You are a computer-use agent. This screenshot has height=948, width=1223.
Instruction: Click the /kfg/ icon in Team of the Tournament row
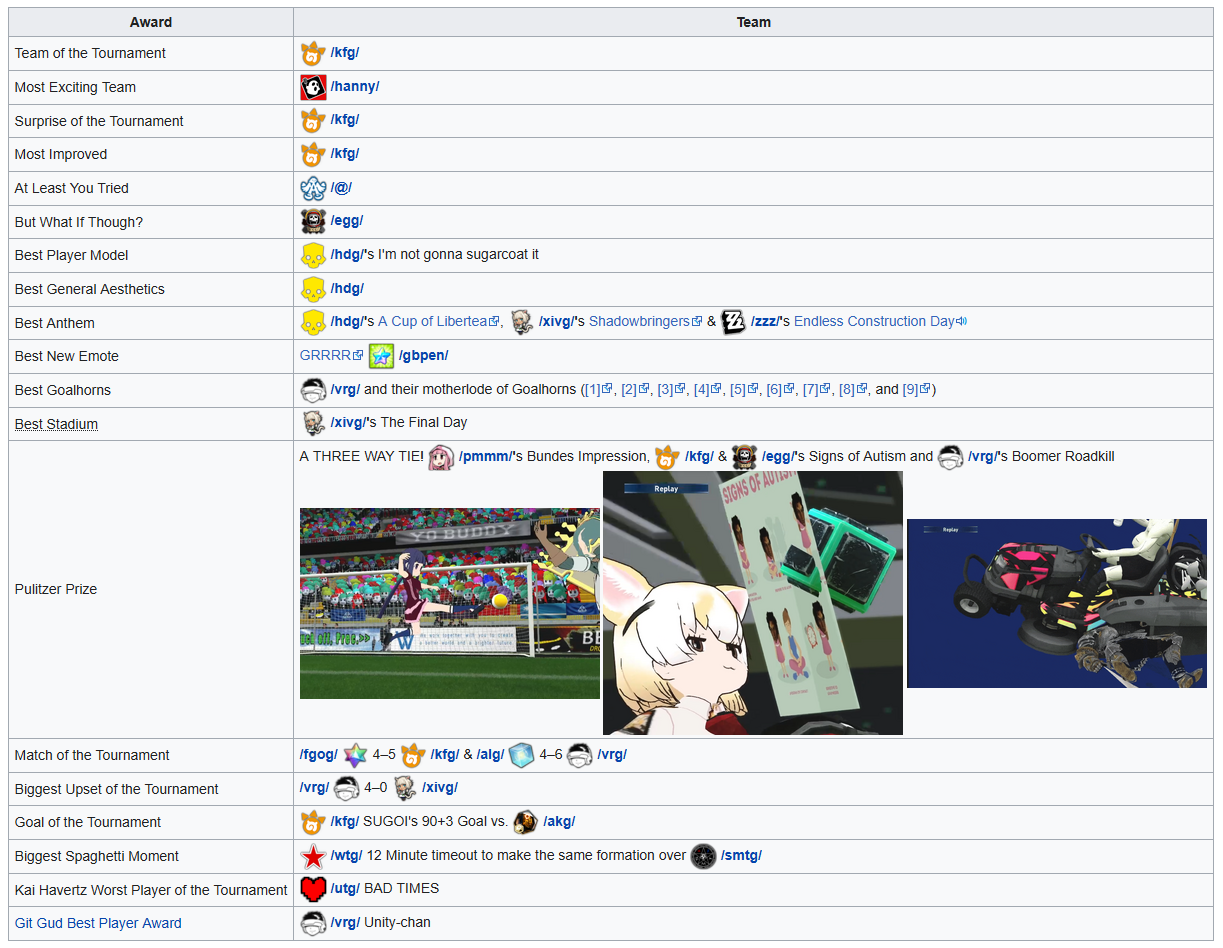(x=313, y=53)
